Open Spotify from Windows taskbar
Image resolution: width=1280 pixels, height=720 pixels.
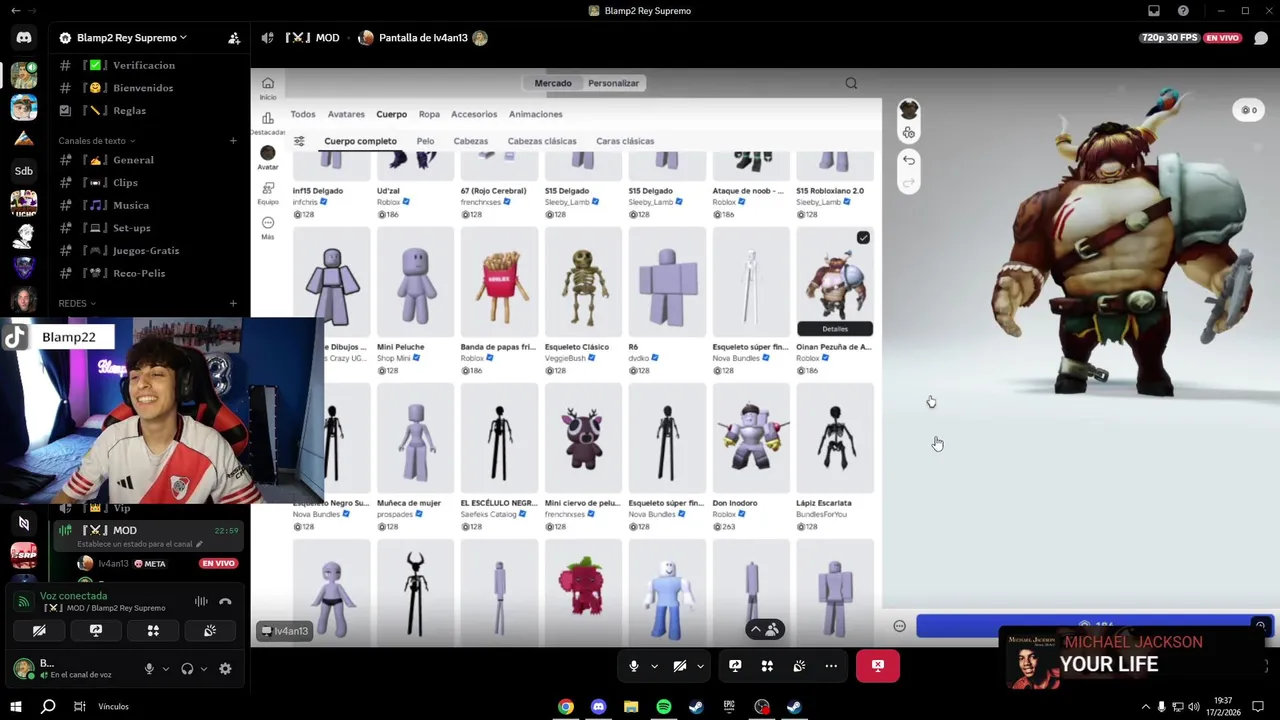[x=664, y=706]
